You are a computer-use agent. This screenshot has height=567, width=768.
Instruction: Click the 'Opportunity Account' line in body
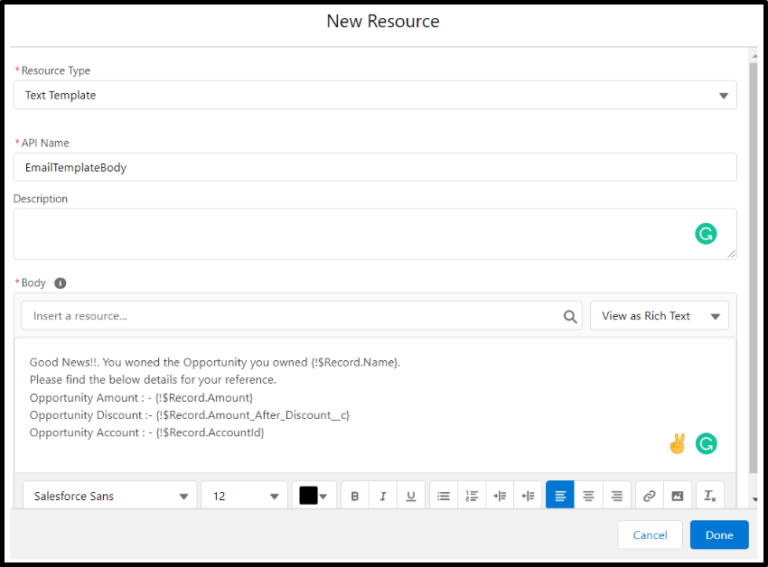(x=147, y=433)
